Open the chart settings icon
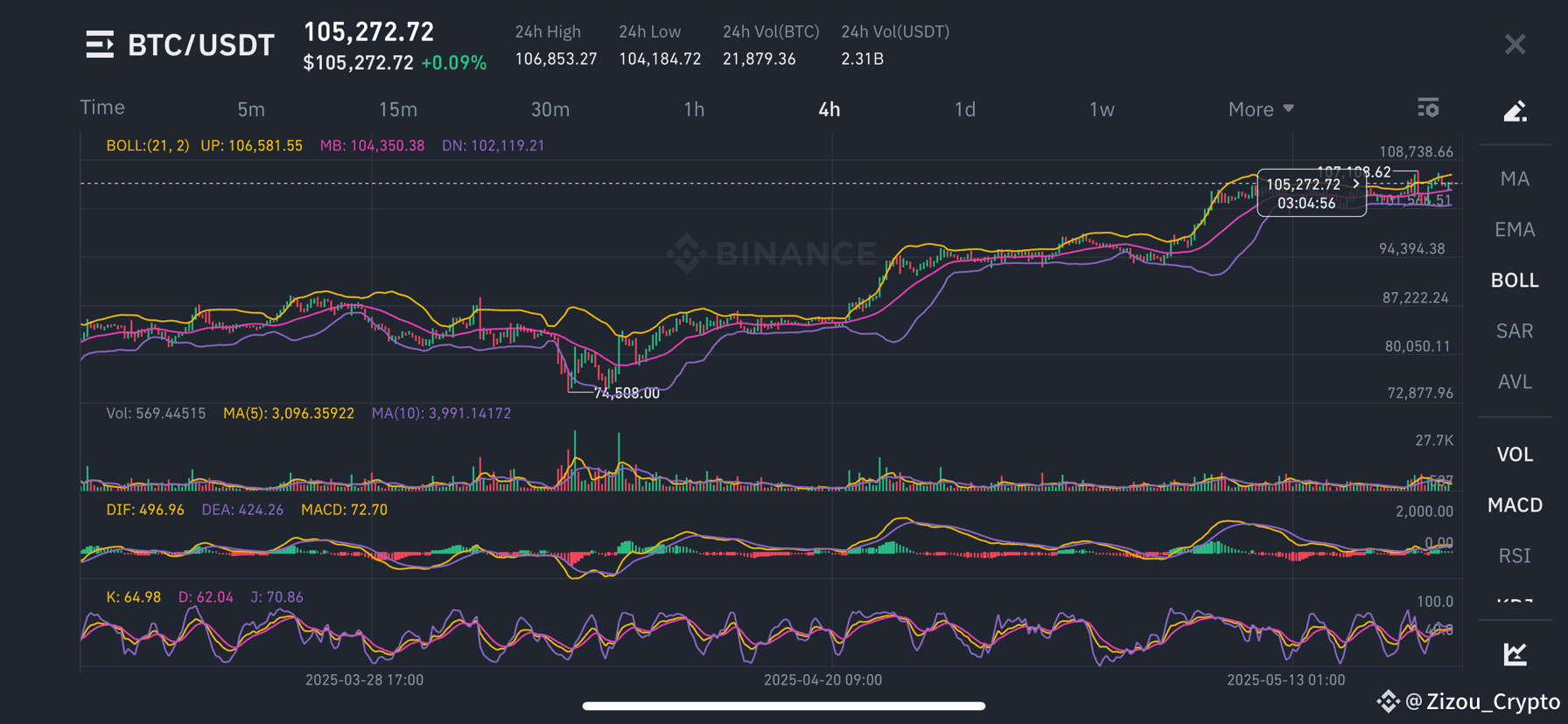Image resolution: width=1568 pixels, height=724 pixels. tap(1428, 108)
